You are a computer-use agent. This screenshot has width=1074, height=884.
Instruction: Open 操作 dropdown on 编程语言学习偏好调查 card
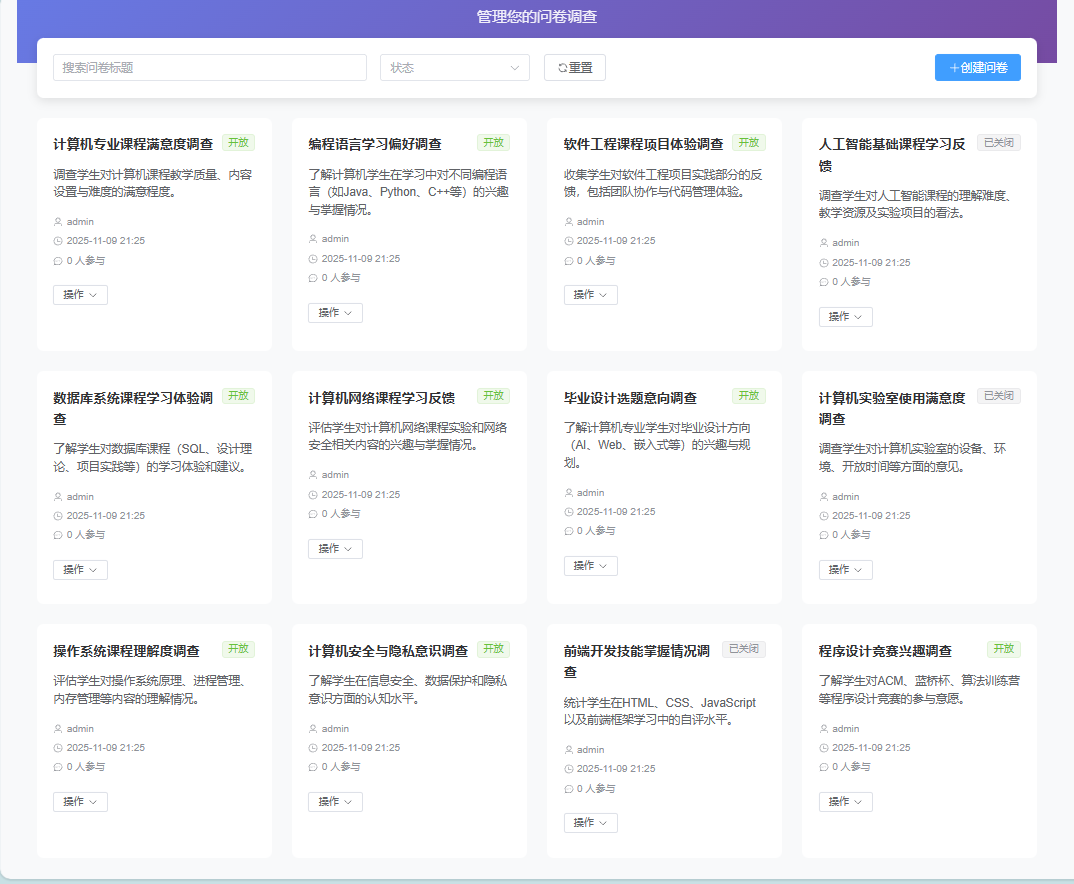[335, 313]
